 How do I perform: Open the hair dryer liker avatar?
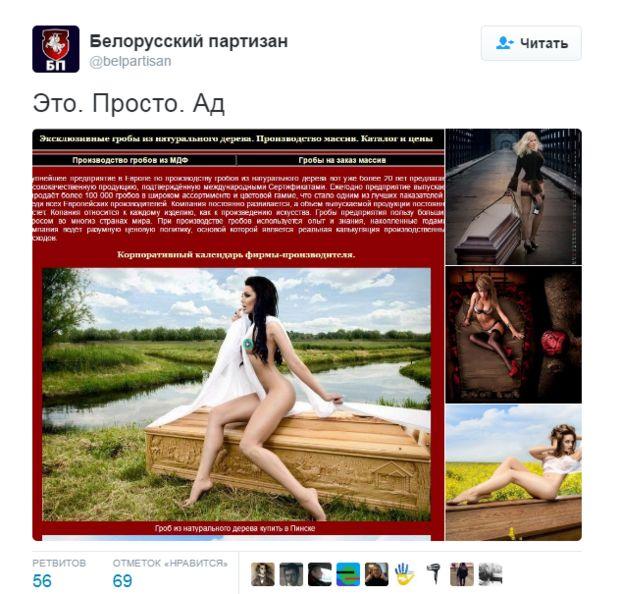tap(433, 574)
